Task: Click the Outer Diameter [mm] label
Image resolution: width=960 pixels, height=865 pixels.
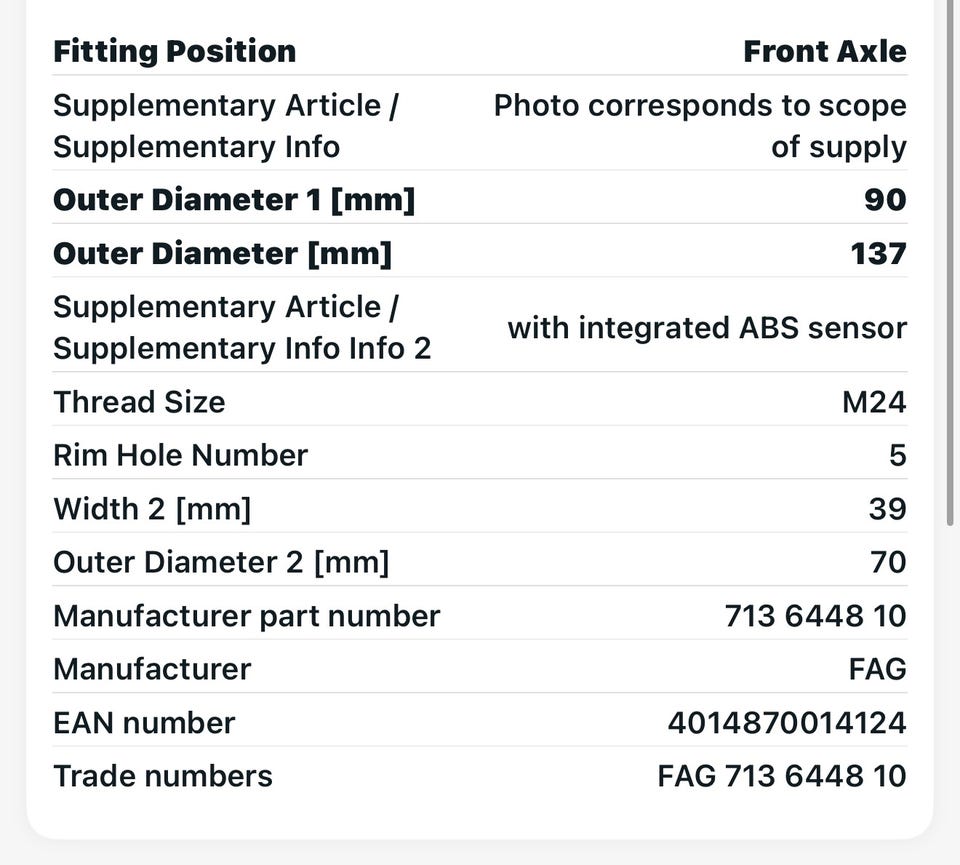Action: click(x=222, y=253)
